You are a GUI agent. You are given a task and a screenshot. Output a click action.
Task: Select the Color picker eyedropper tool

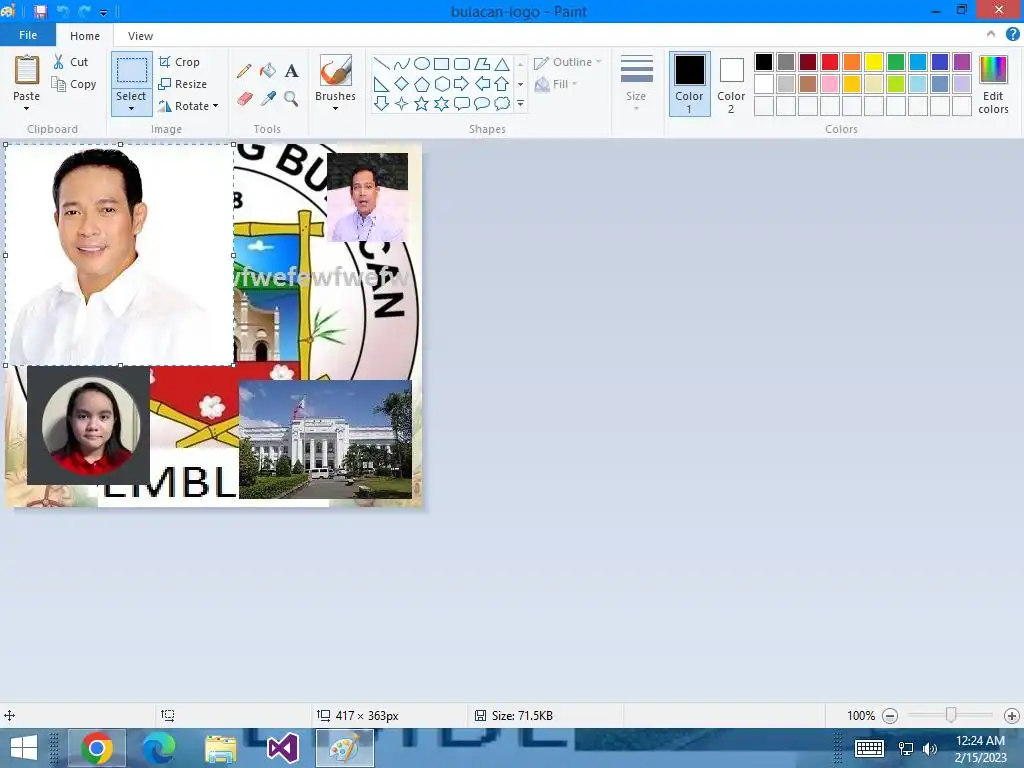click(268, 99)
